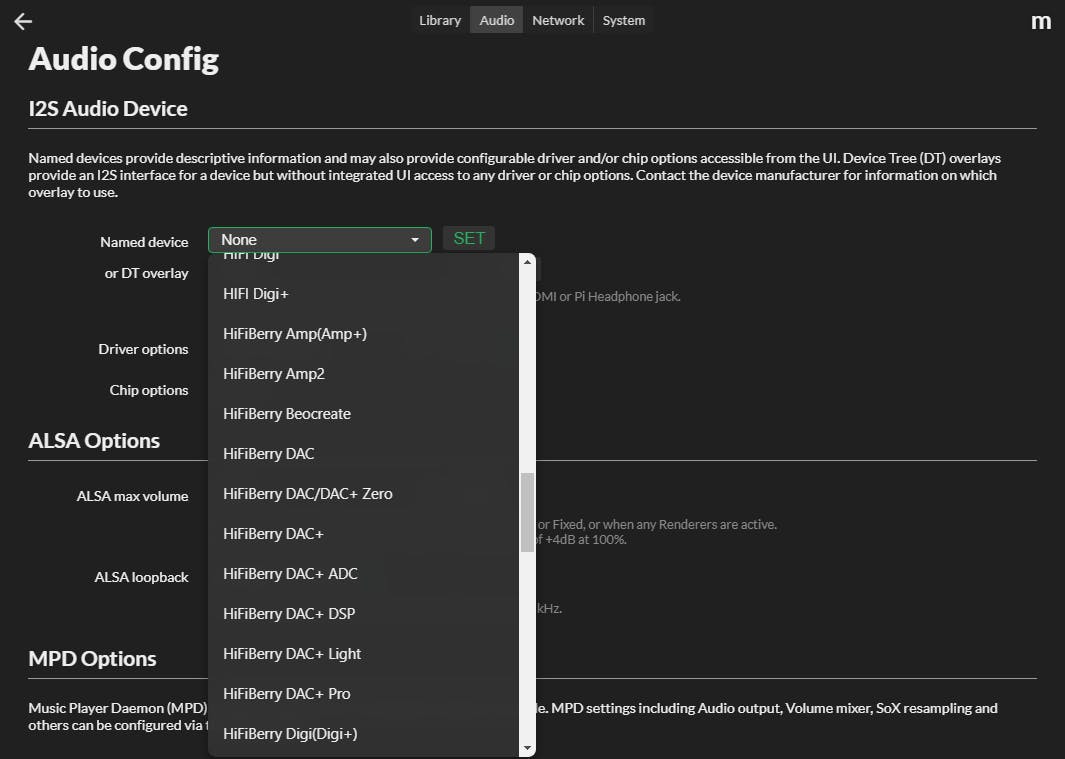This screenshot has width=1065, height=759.
Task: Select HIFI Digi+ from device list
Action: tap(255, 294)
